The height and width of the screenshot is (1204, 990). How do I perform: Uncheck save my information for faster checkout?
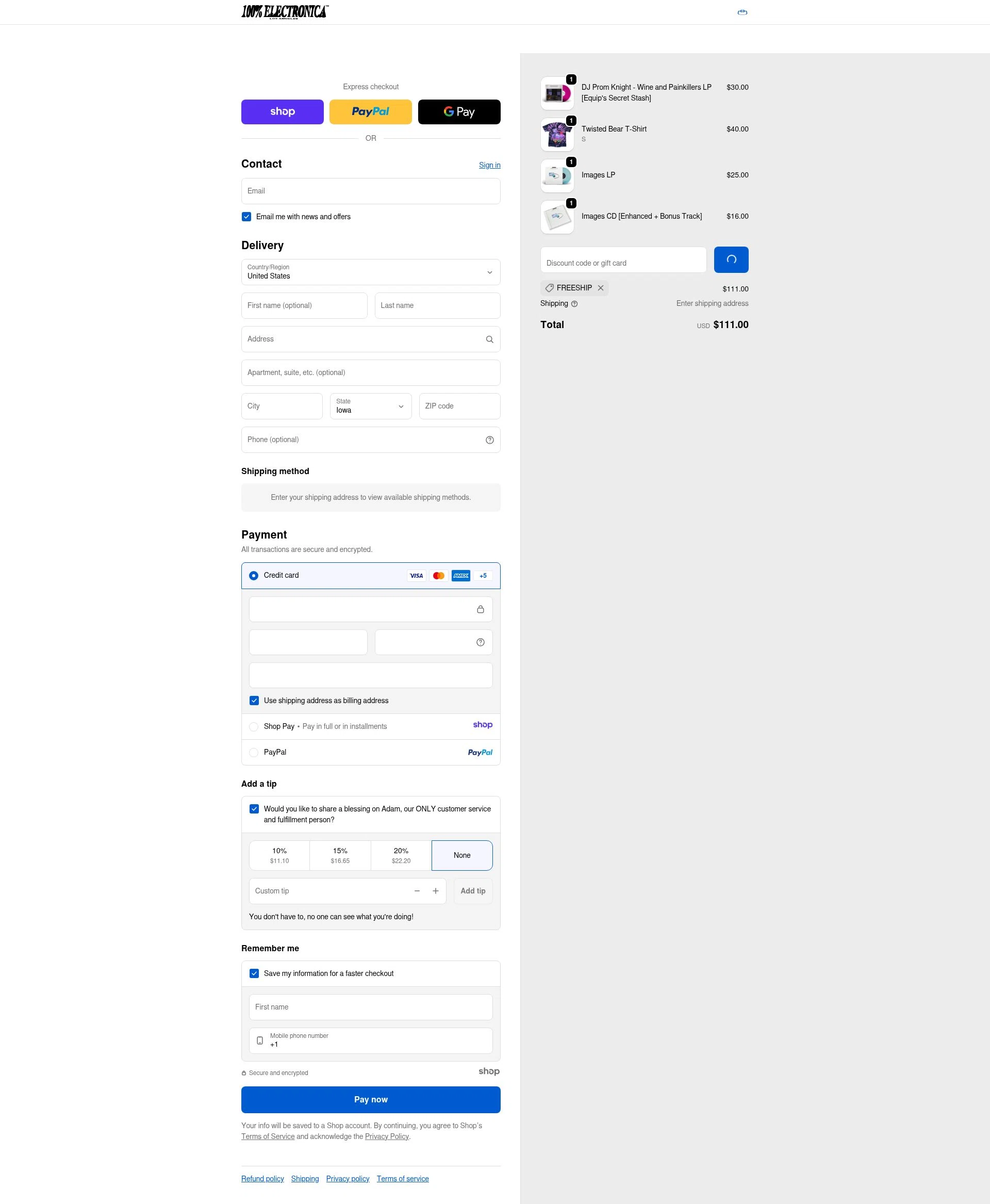254,973
